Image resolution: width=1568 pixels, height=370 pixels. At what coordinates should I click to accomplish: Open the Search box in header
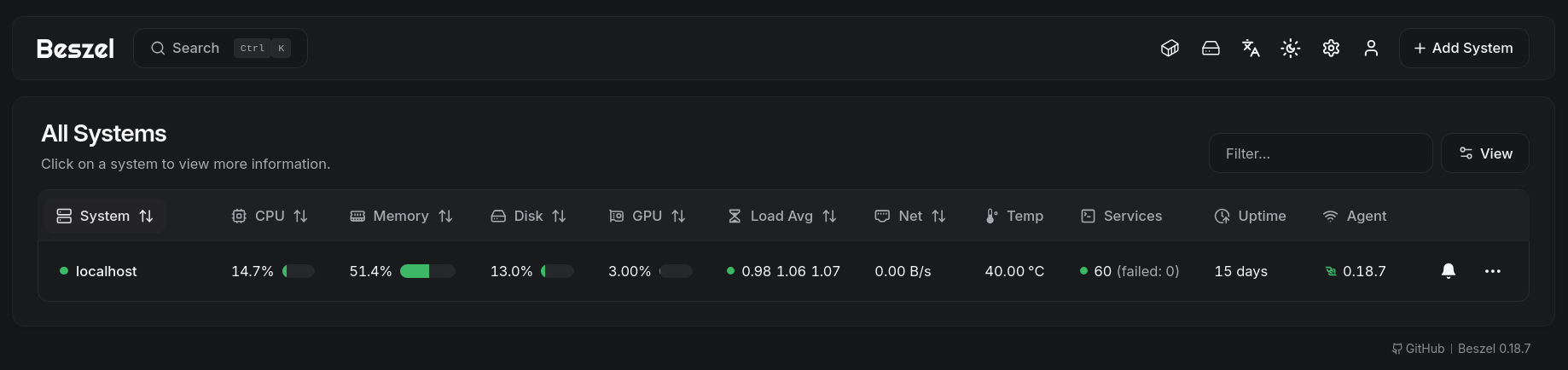coord(220,49)
